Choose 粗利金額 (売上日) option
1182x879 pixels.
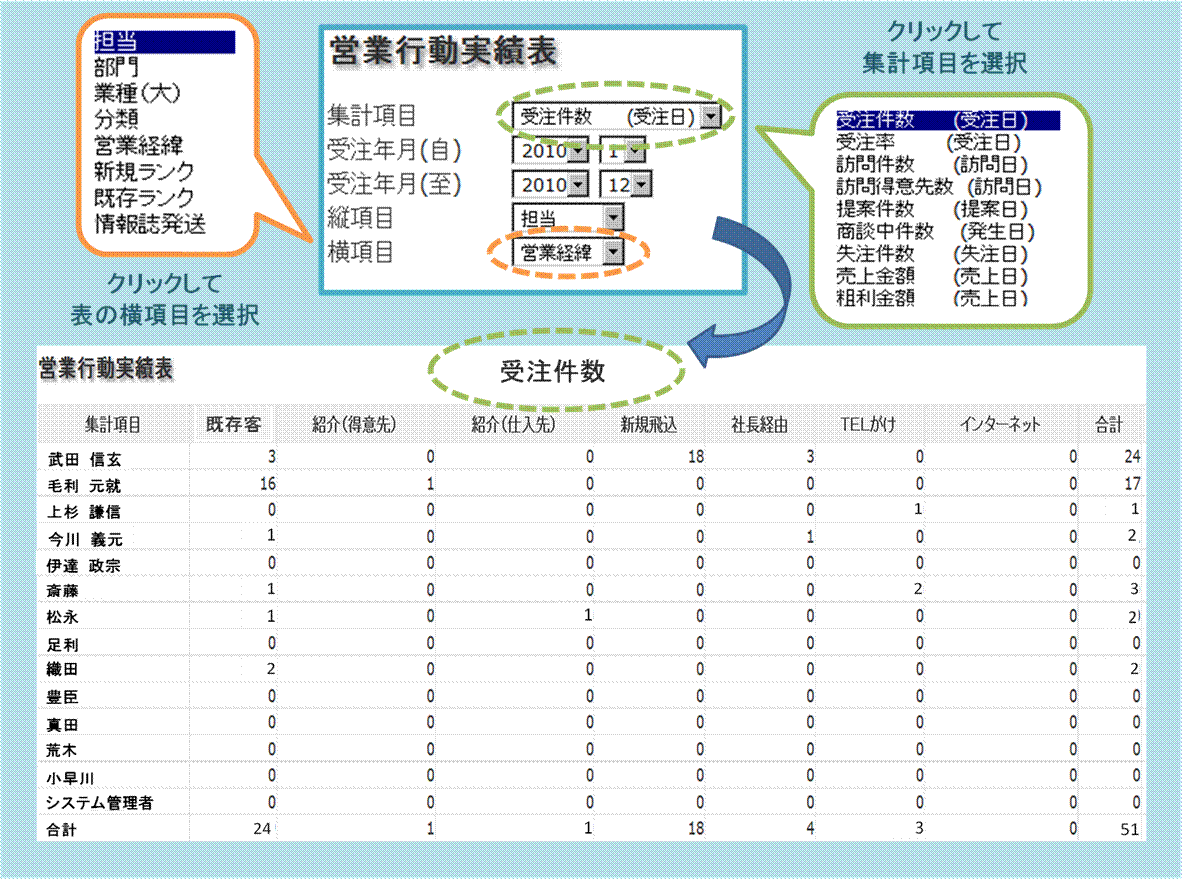[x=932, y=298]
